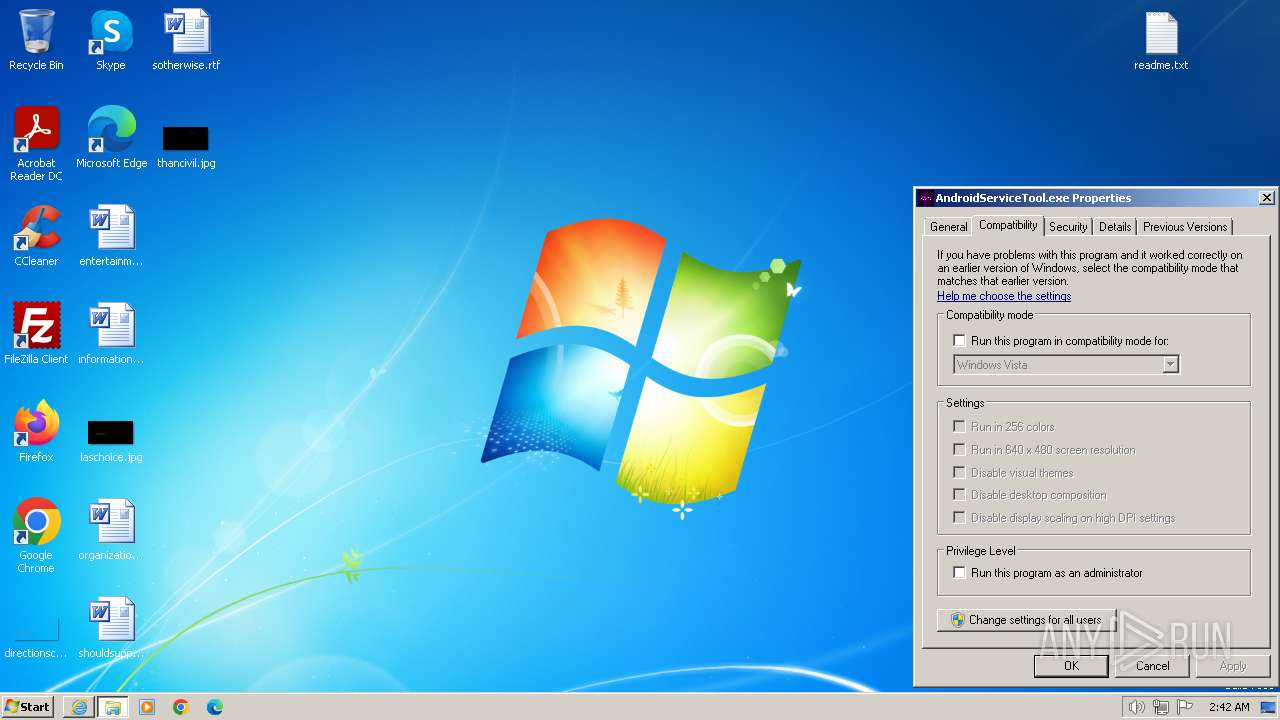Image resolution: width=1280 pixels, height=720 pixels.
Task: Open Windows Media Player from the taskbar
Action: [x=147, y=707]
